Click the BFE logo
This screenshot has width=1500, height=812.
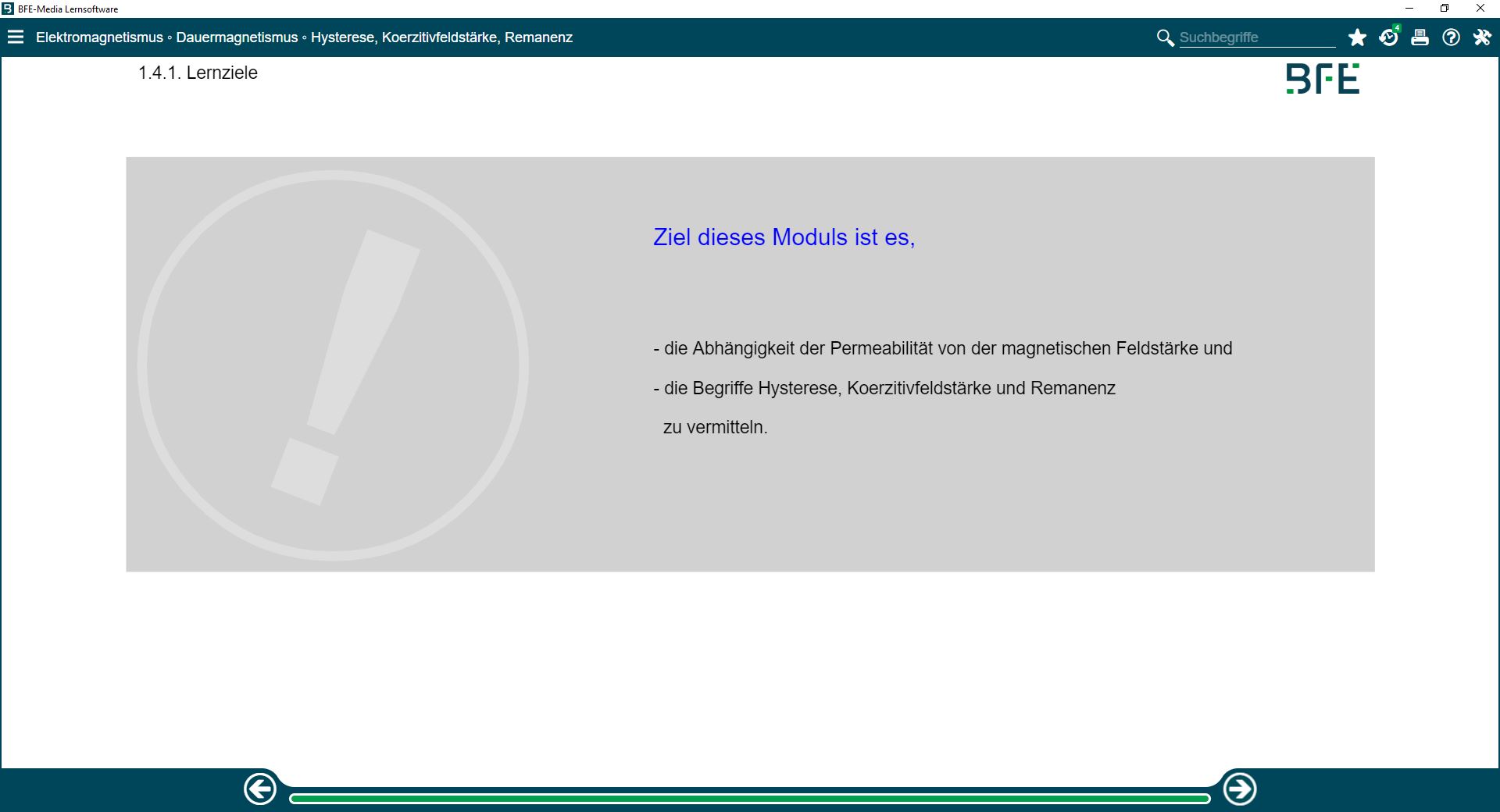(x=1323, y=79)
